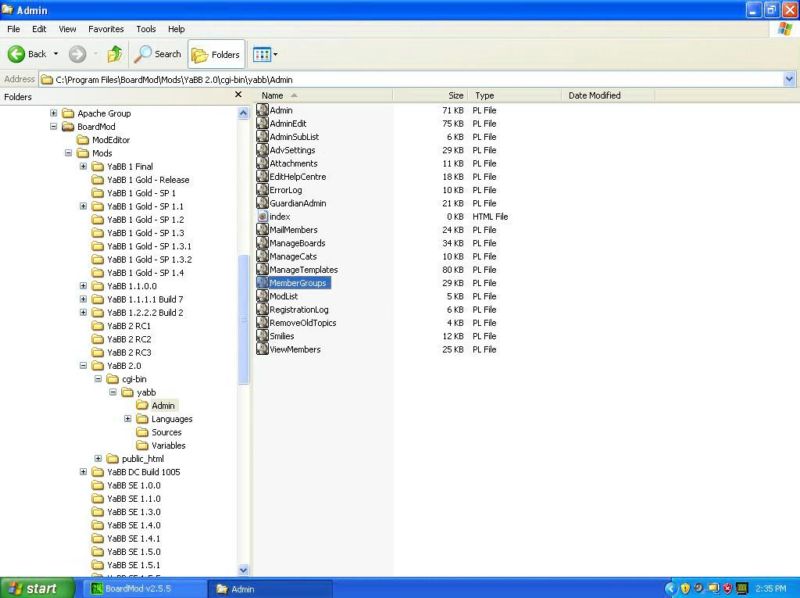
Task: Select the YaBB 2 RC3 folder
Action: 121,352
